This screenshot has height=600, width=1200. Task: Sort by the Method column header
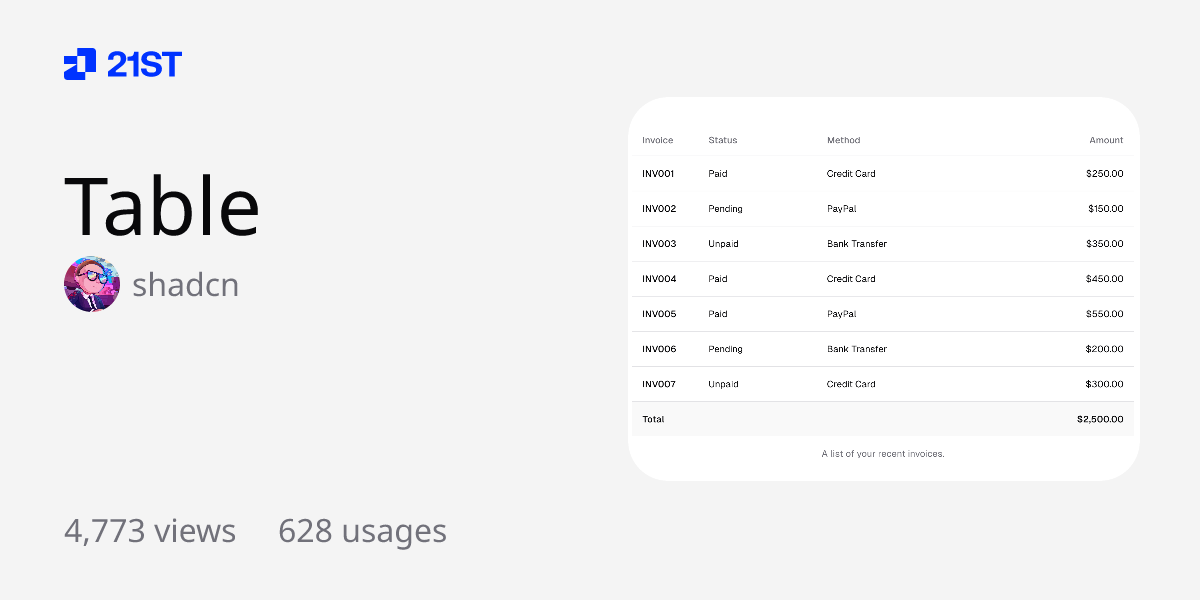click(x=843, y=140)
